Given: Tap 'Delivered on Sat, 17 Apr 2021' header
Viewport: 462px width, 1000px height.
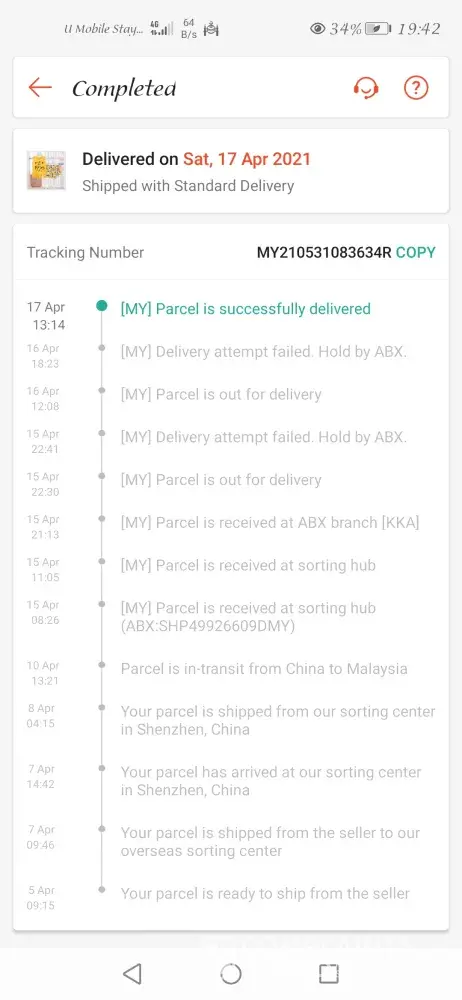Looking at the screenshot, I should point(197,159).
